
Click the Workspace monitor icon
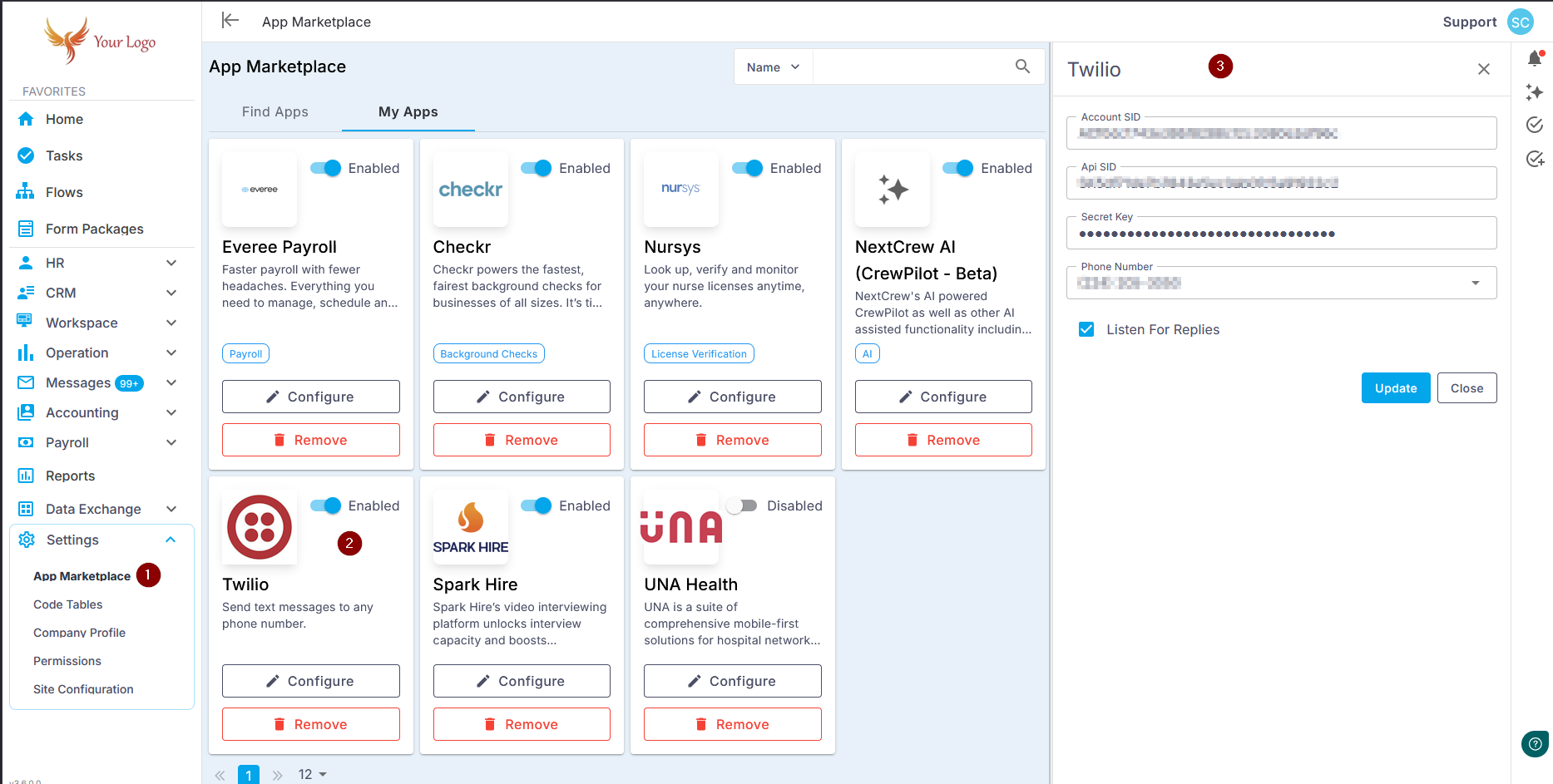(26, 323)
